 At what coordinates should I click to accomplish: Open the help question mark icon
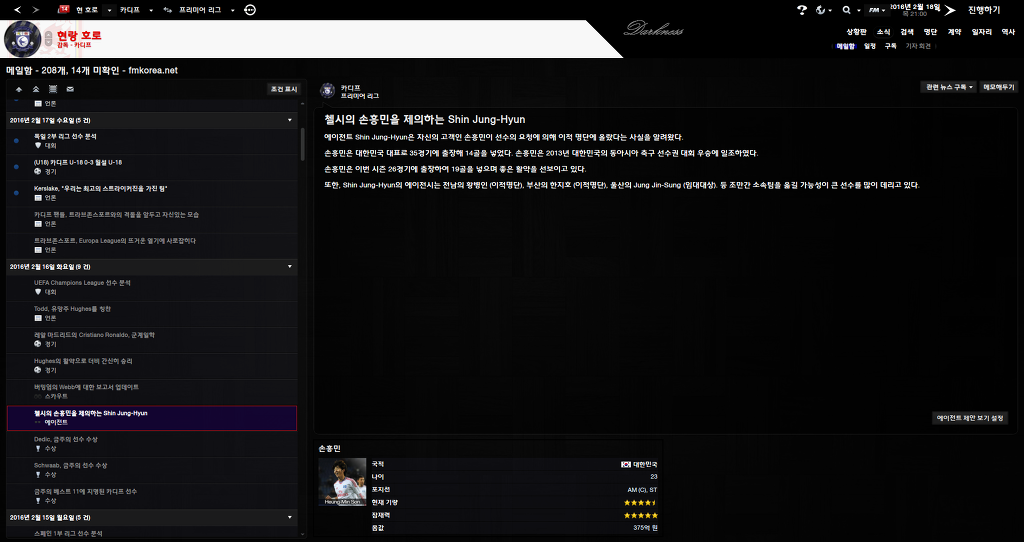(802, 10)
